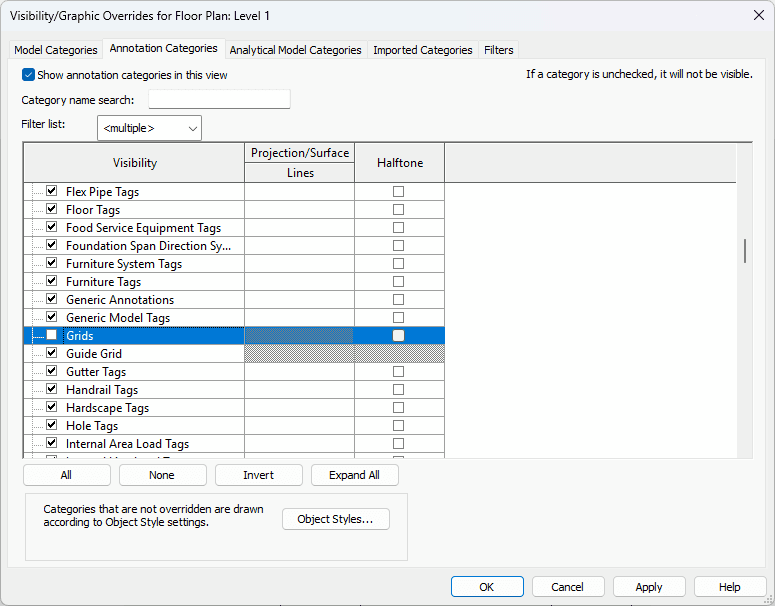Enable Halftone for Gutter Tags
Image resolution: width=775 pixels, height=606 pixels.
[x=398, y=371]
